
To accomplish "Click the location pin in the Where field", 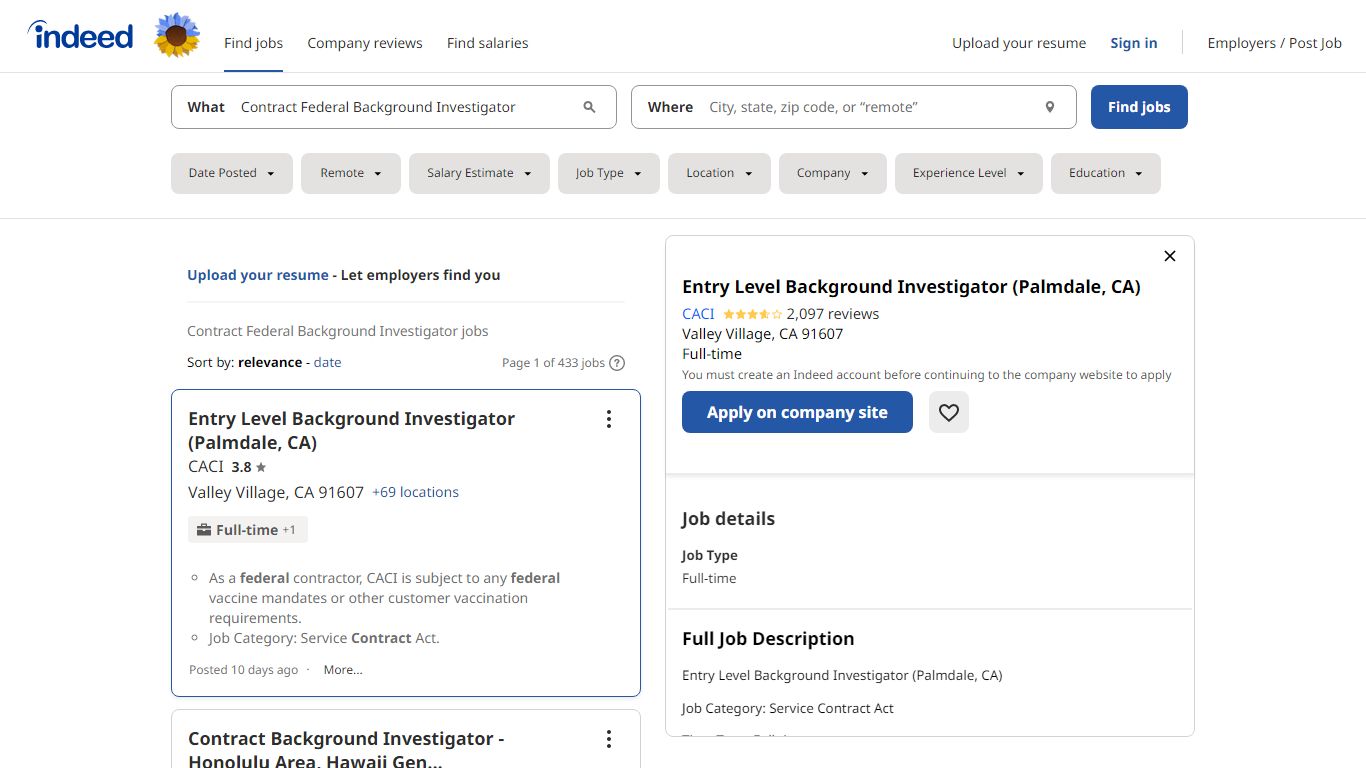I will point(1050,107).
